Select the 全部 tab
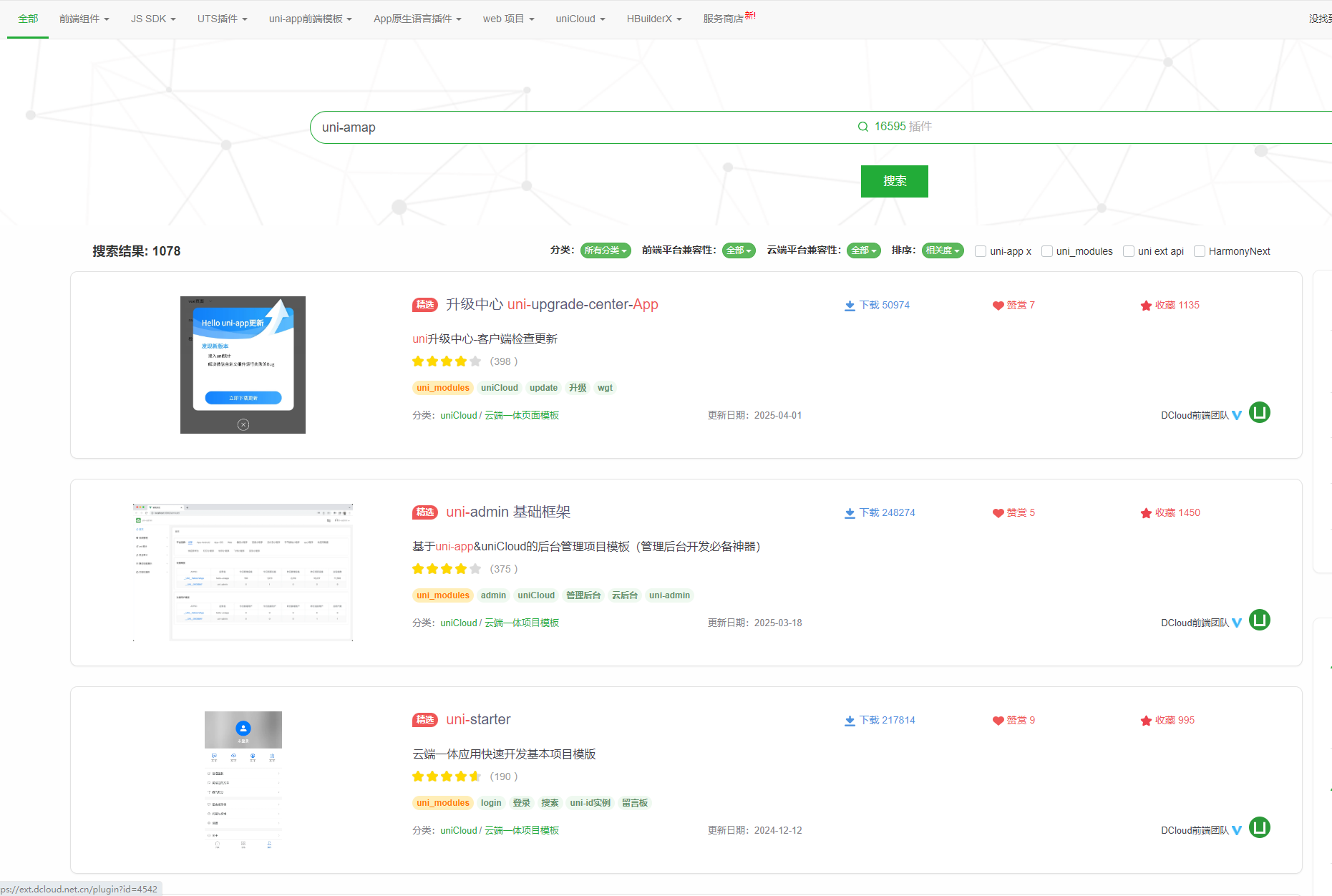This screenshot has width=1332, height=896. pos(28,19)
